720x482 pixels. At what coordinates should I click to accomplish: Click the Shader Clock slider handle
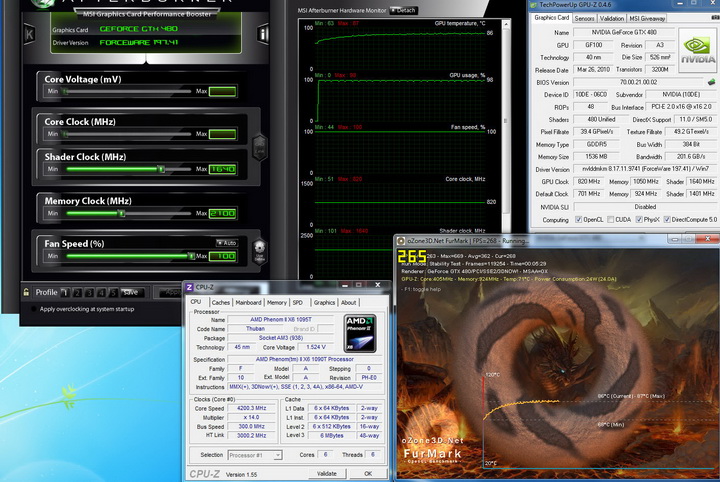point(161,169)
